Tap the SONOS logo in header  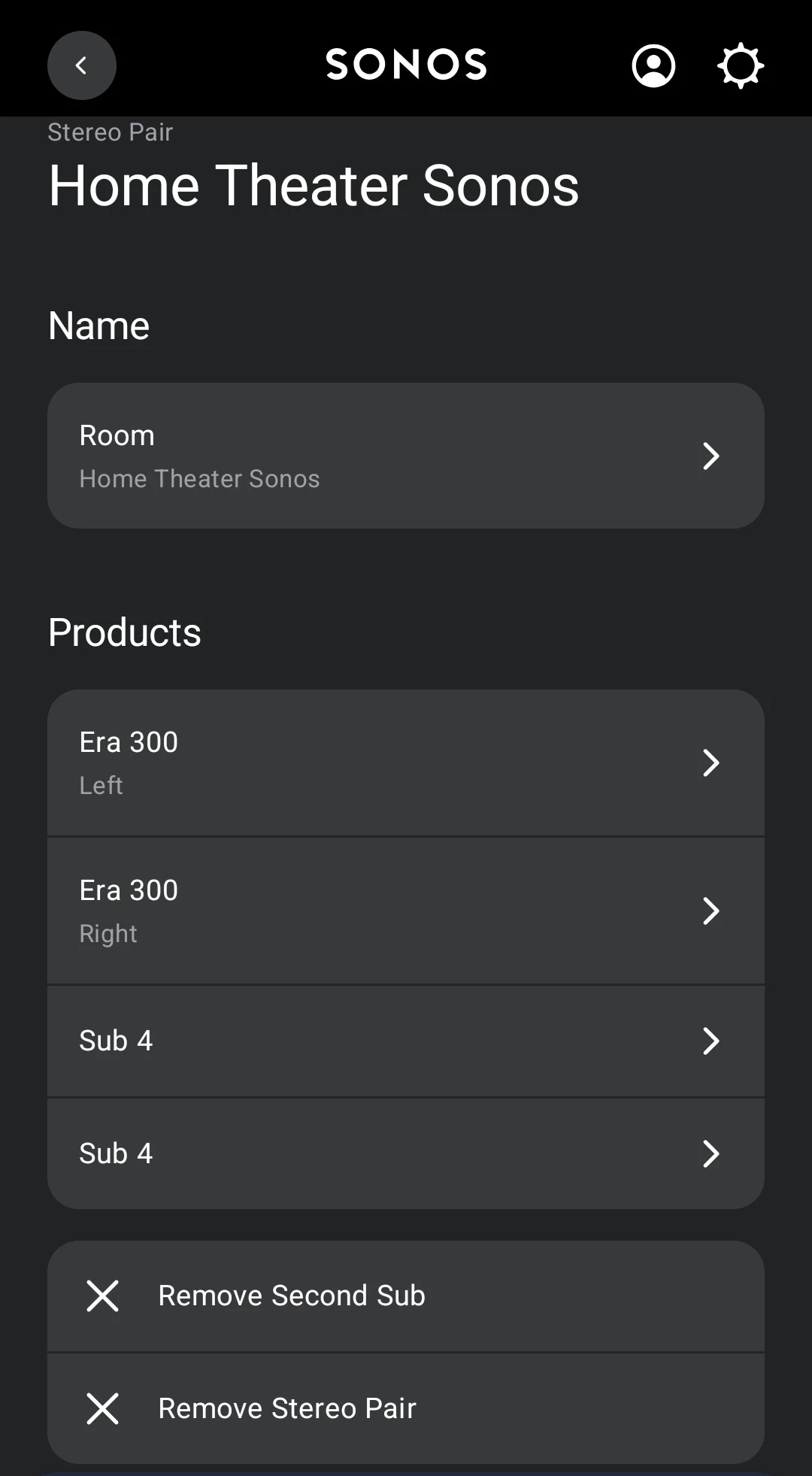pos(406,65)
